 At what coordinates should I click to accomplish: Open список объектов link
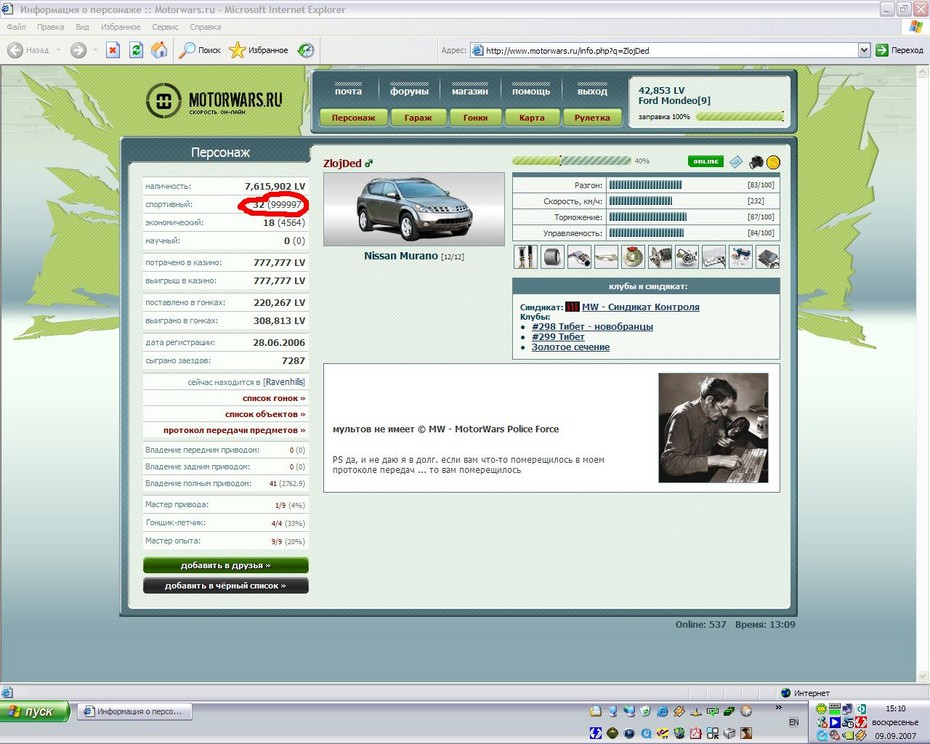click(265, 414)
